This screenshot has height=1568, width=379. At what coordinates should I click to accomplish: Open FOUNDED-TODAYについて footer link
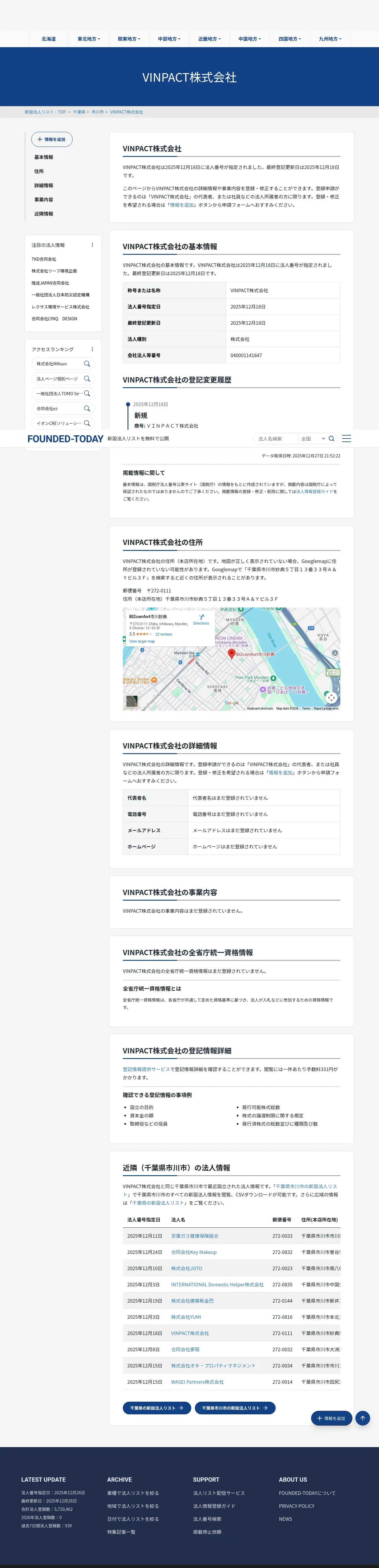click(x=307, y=1493)
